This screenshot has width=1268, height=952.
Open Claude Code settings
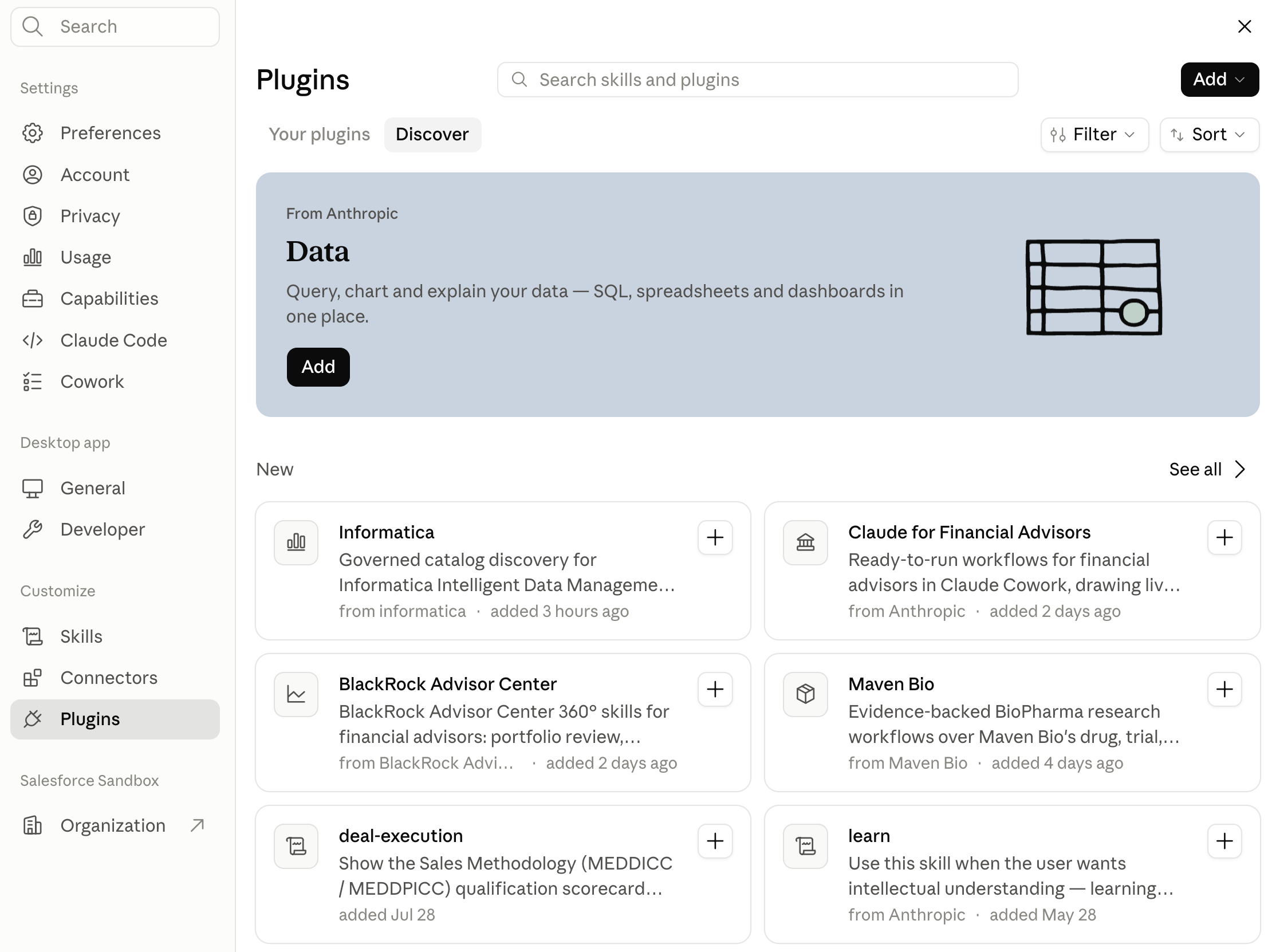[x=115, y=340]
